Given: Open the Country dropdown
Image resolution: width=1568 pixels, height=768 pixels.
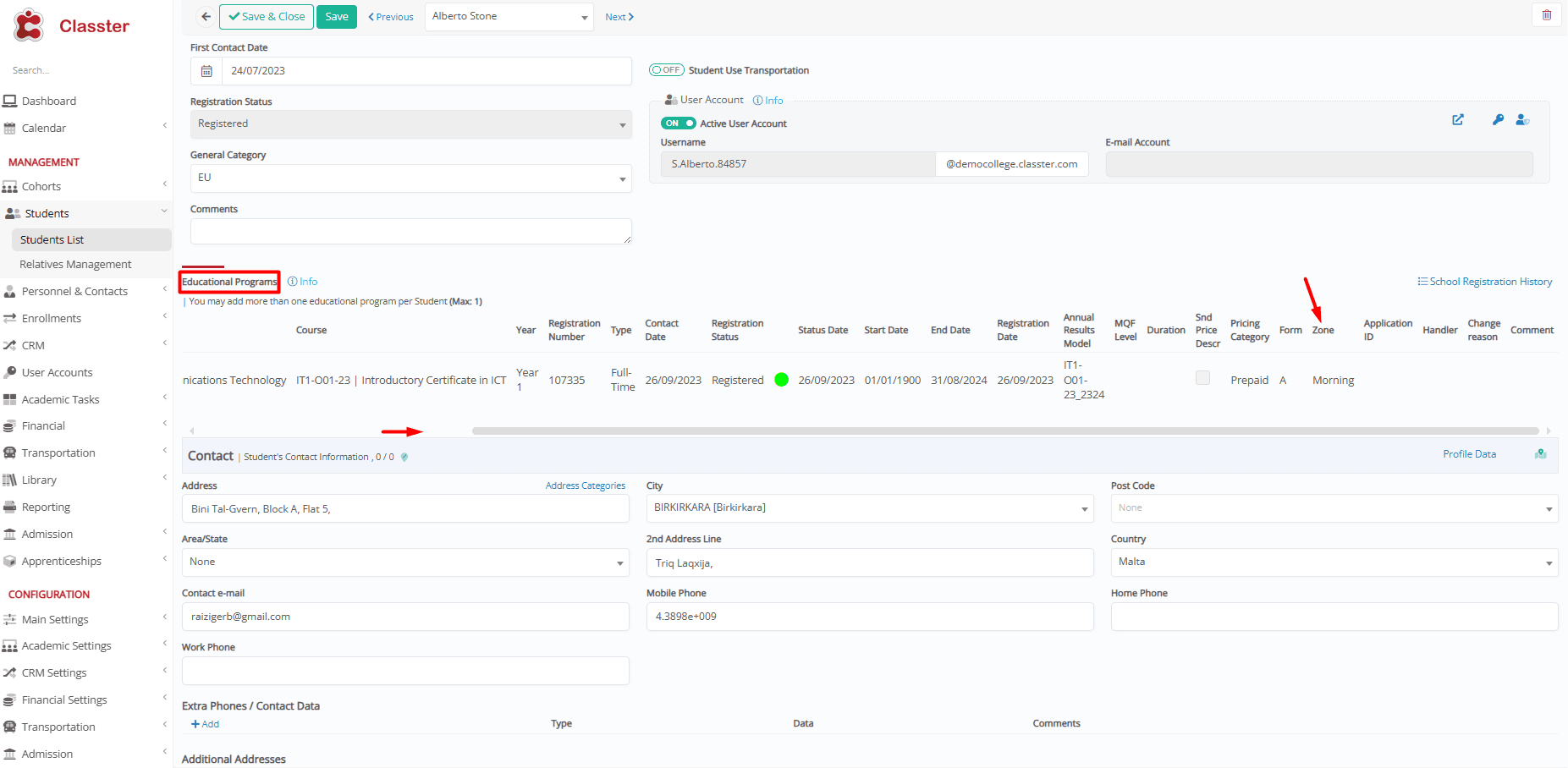Looking at the screenshot, I should [1334, 562].
